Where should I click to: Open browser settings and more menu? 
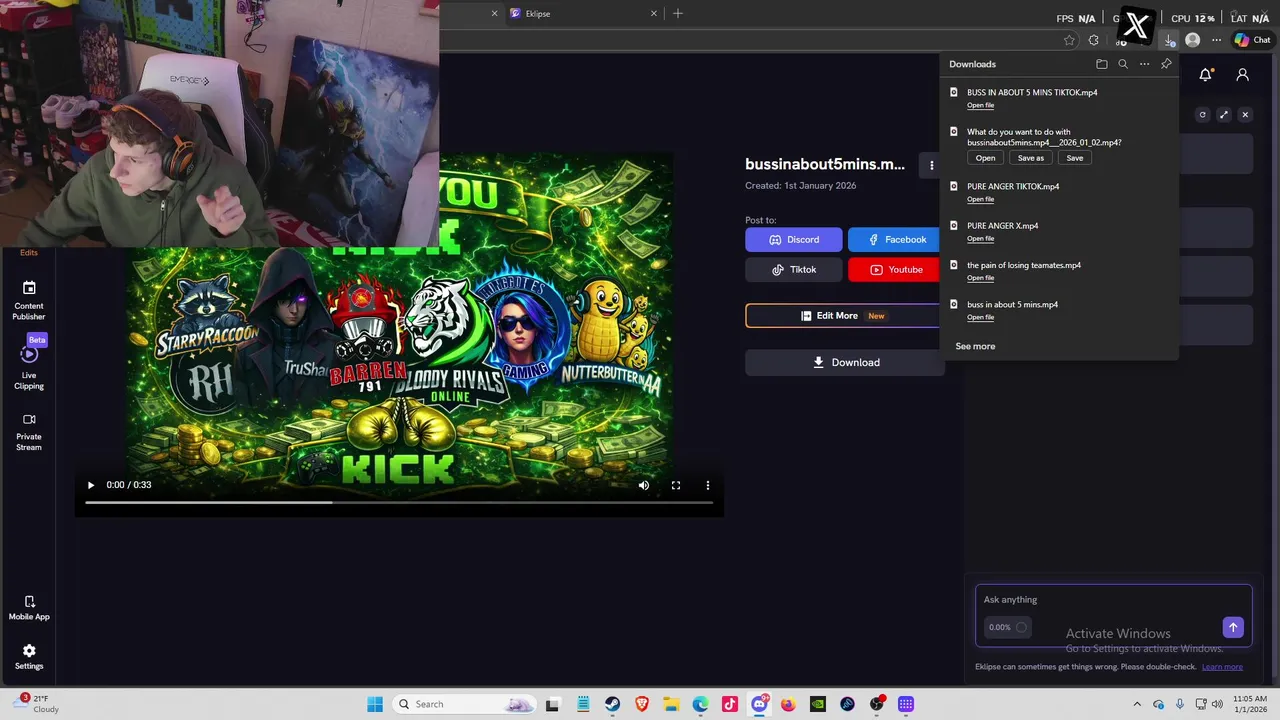point(1216,40)
